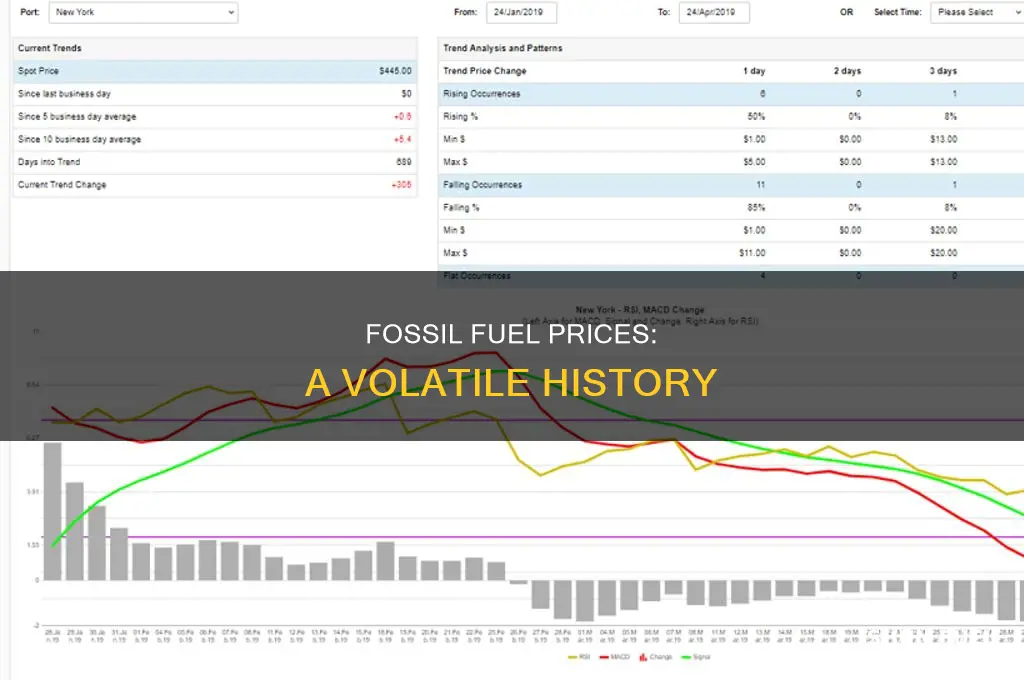Open the Port dropdown showing New York
This screenshot has width=1024, height=680.
coord(143,12)
